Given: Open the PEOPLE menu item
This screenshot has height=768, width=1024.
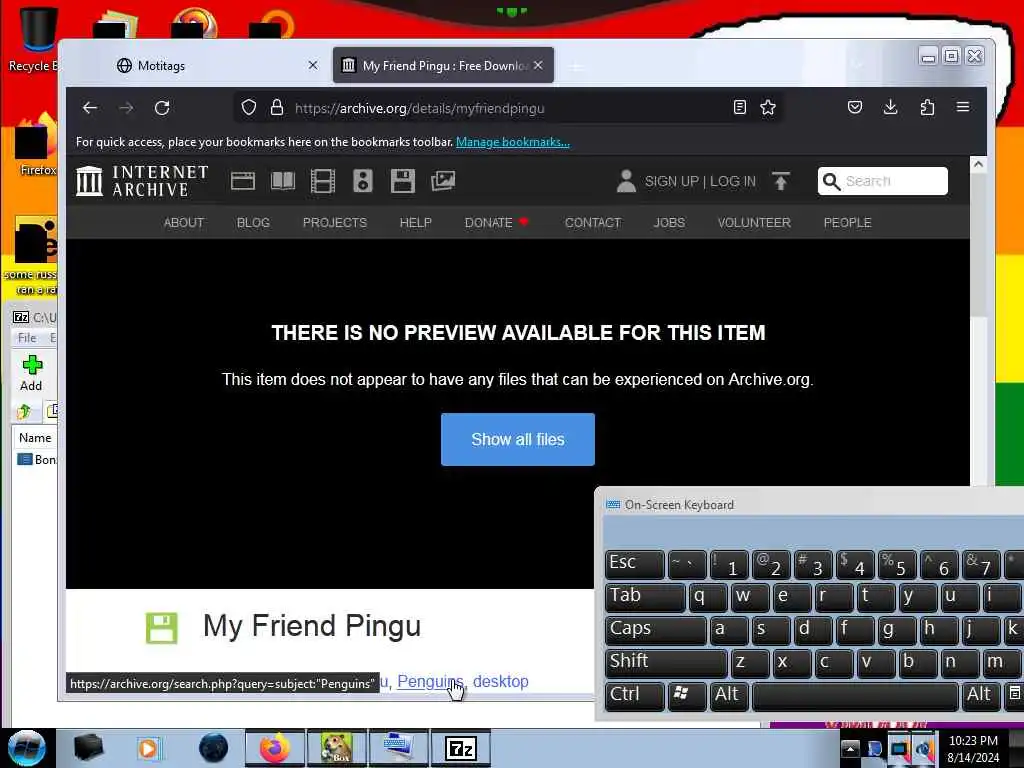Looking at the screenshot, I should click(x=848, y=223).
